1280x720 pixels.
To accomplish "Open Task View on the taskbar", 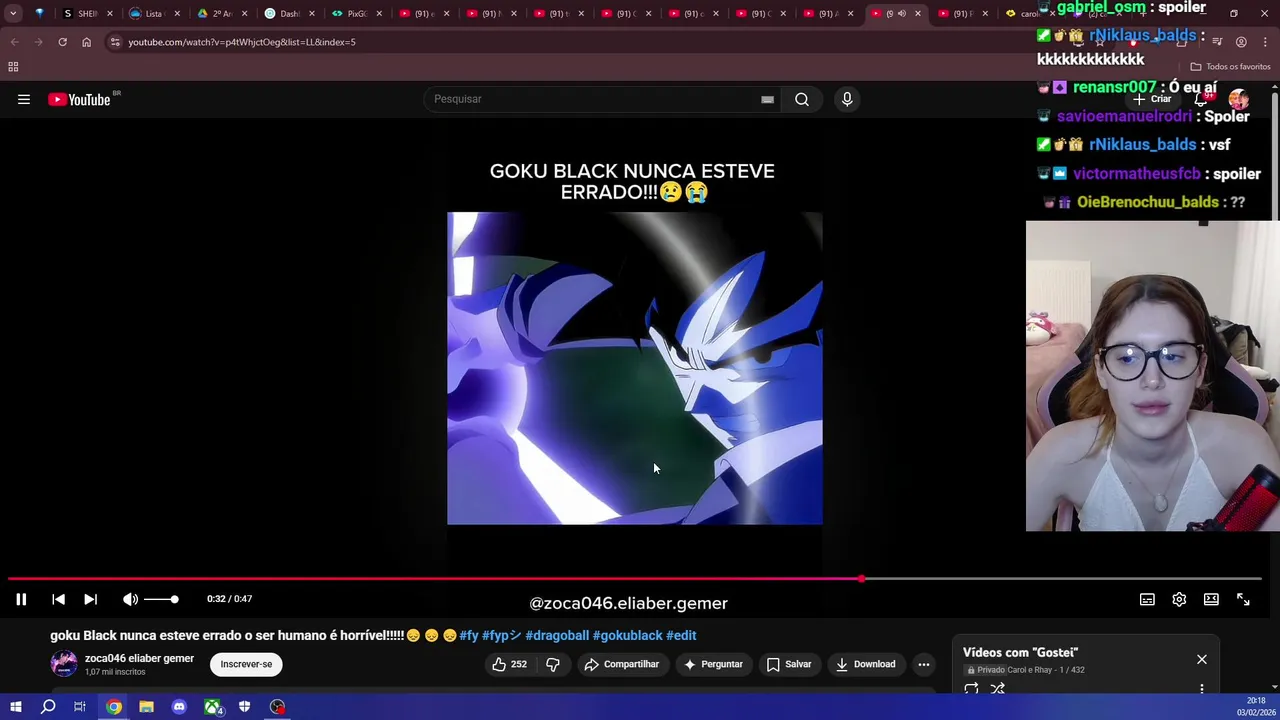I will coord(80,707).
